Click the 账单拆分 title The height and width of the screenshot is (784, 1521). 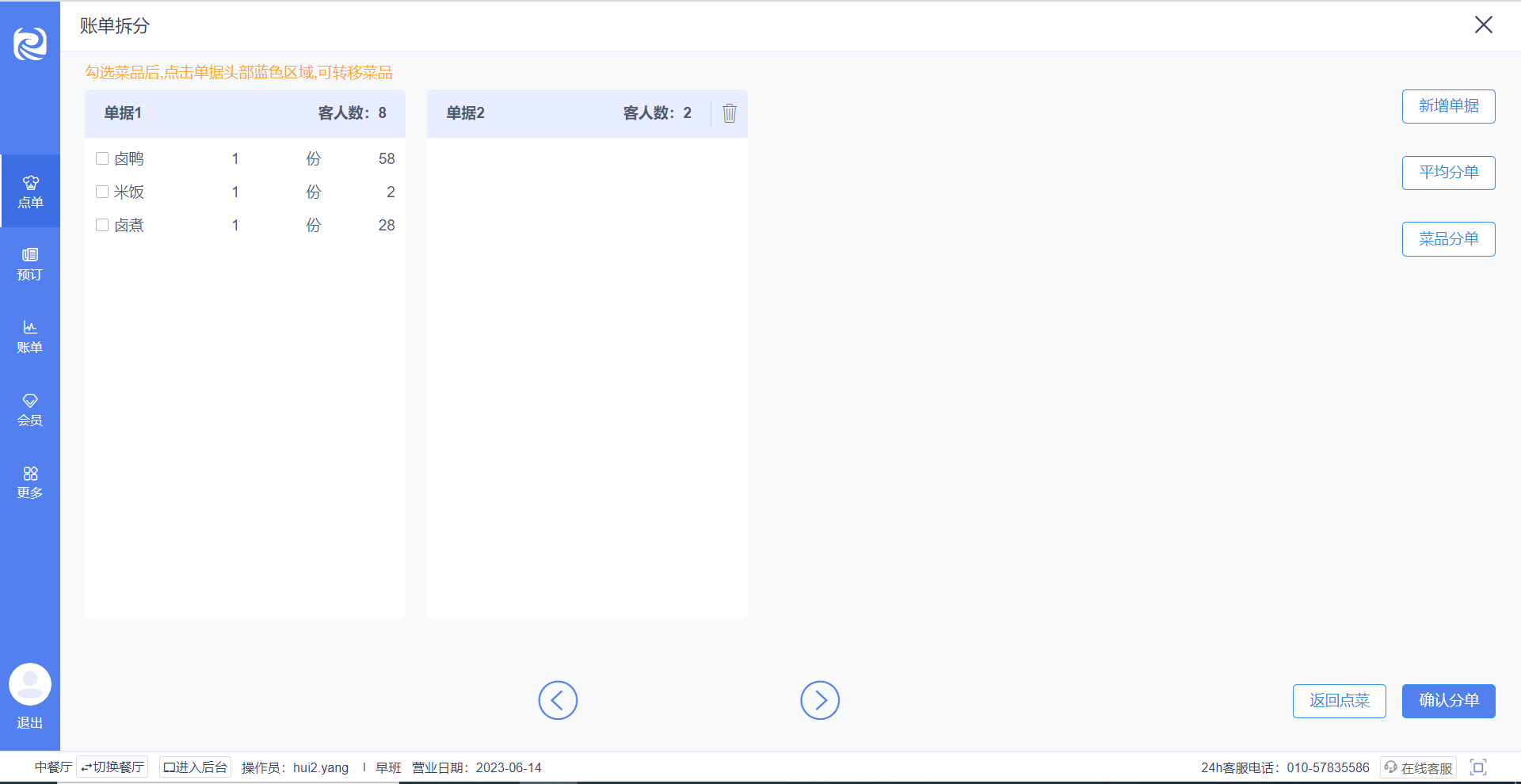(115, 26)
